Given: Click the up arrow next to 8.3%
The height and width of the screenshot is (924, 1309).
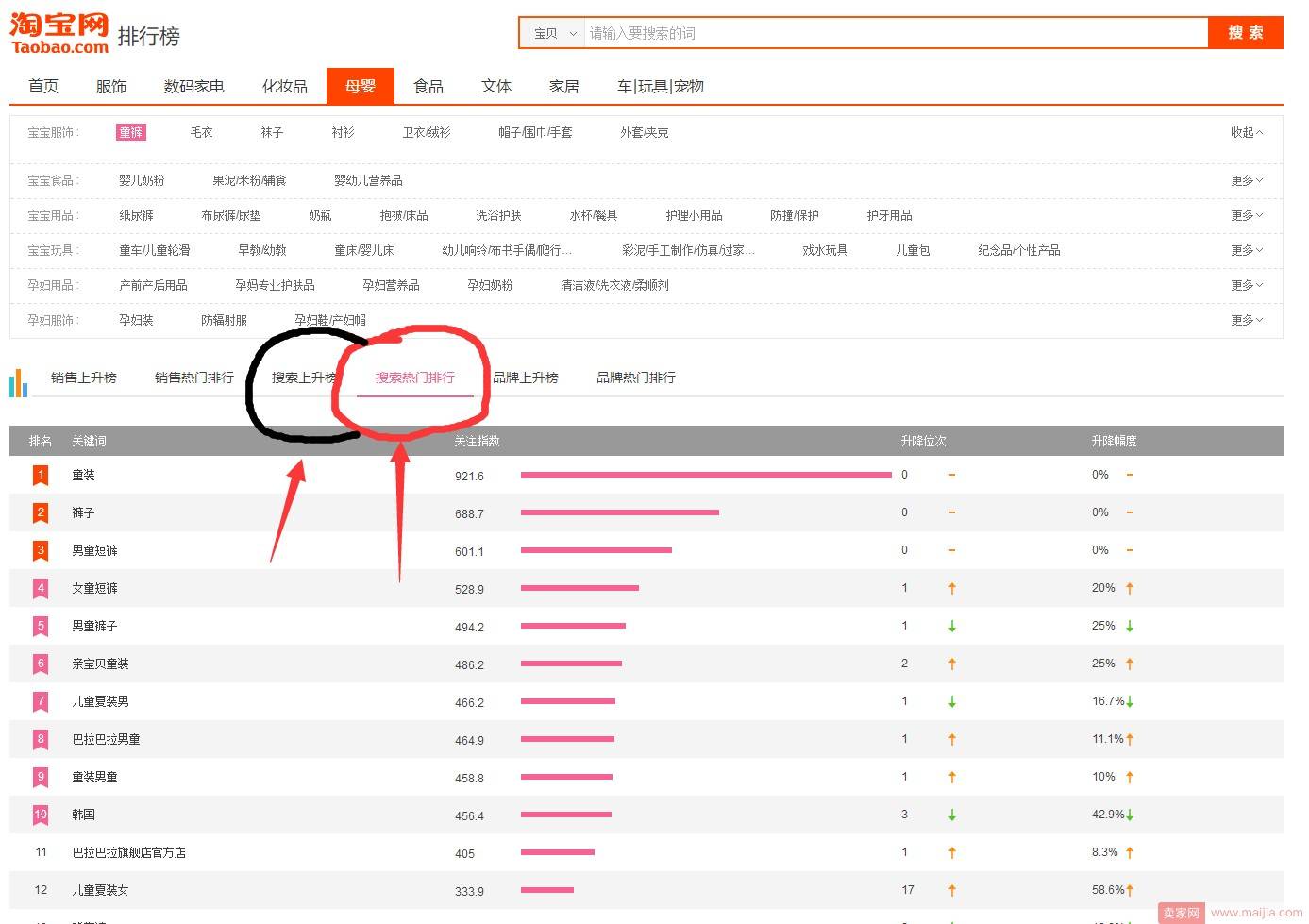Looking at the screenshot, I should [x=1130, y=852].
